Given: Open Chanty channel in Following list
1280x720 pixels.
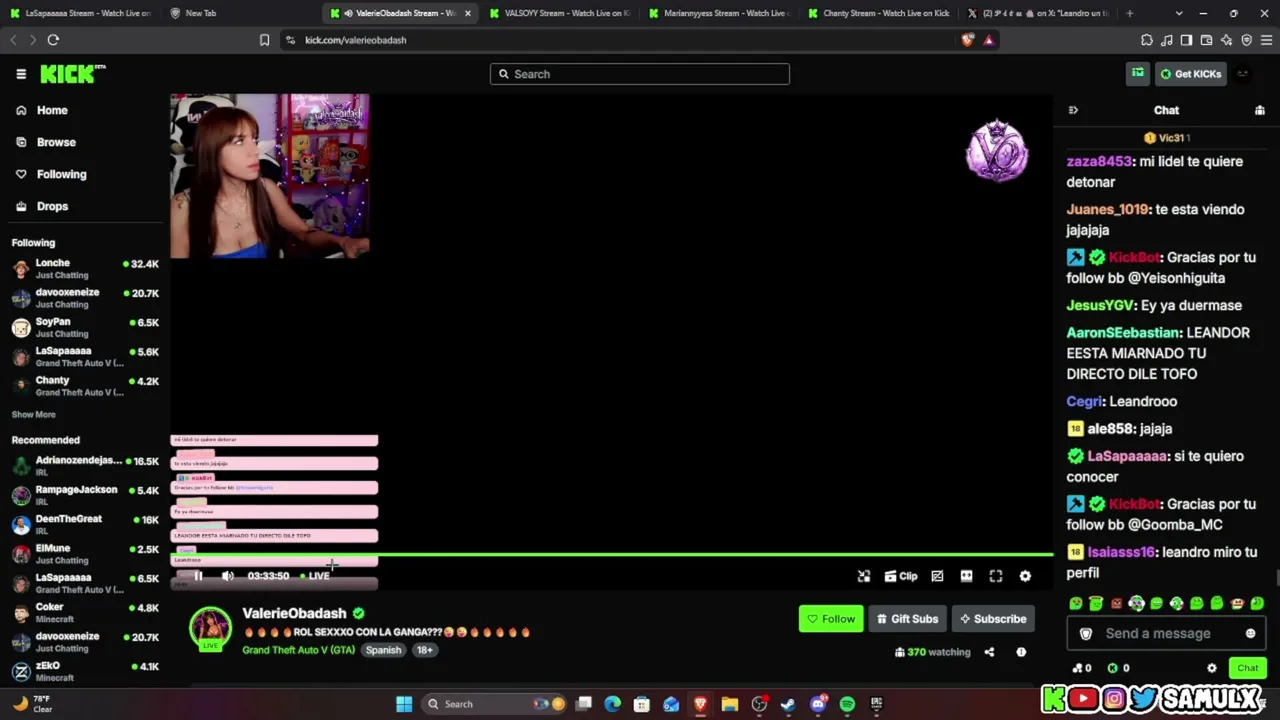Looking at the screenshot, I should pos(84,386).
